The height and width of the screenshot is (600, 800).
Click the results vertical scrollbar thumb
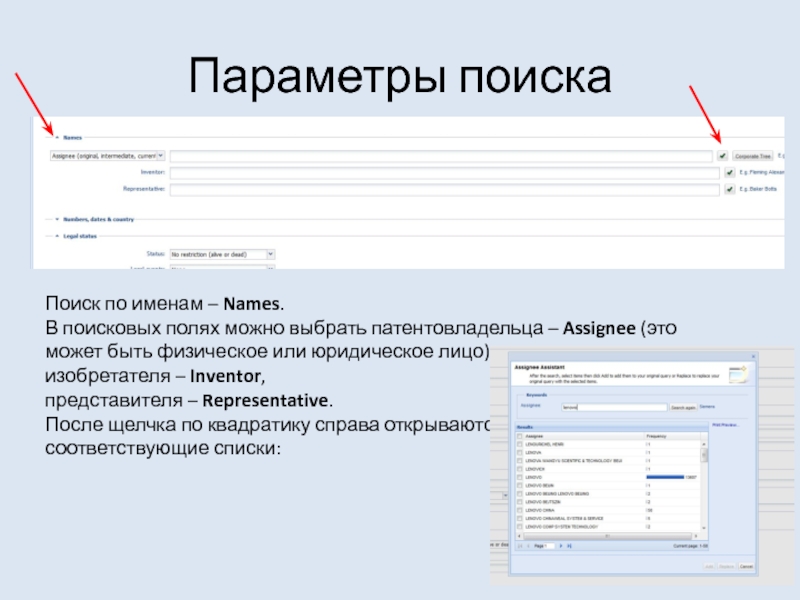pos(704,455)
